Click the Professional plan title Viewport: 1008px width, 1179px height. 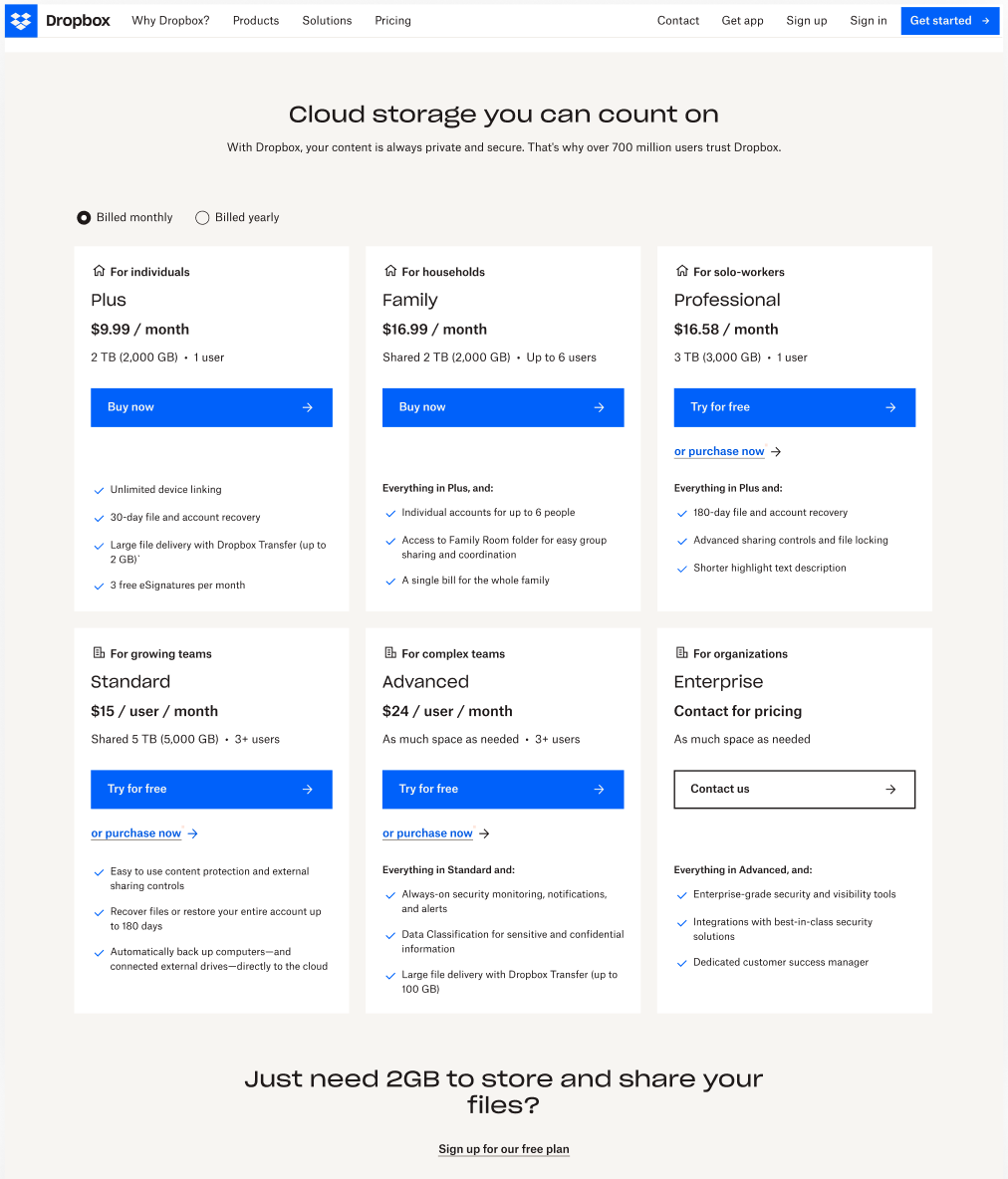coord(727,300)
